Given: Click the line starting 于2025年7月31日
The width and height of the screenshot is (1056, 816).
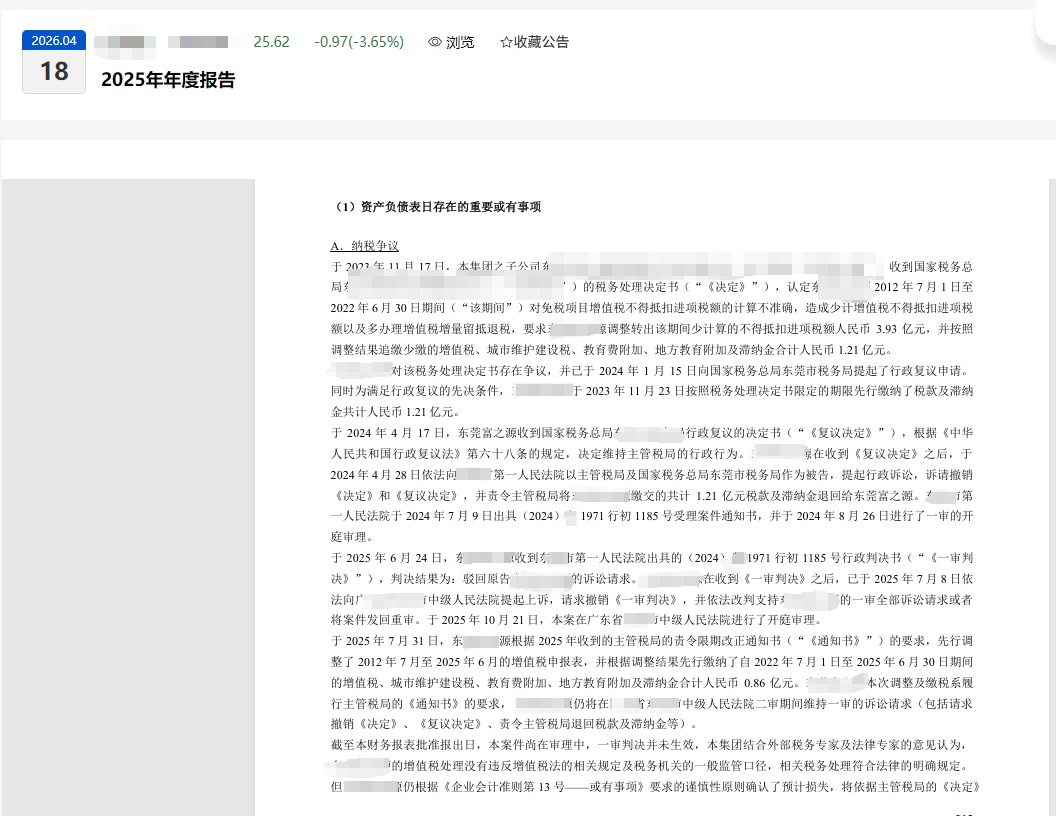Looking at the screenshot, I should (x=651, y=640).
